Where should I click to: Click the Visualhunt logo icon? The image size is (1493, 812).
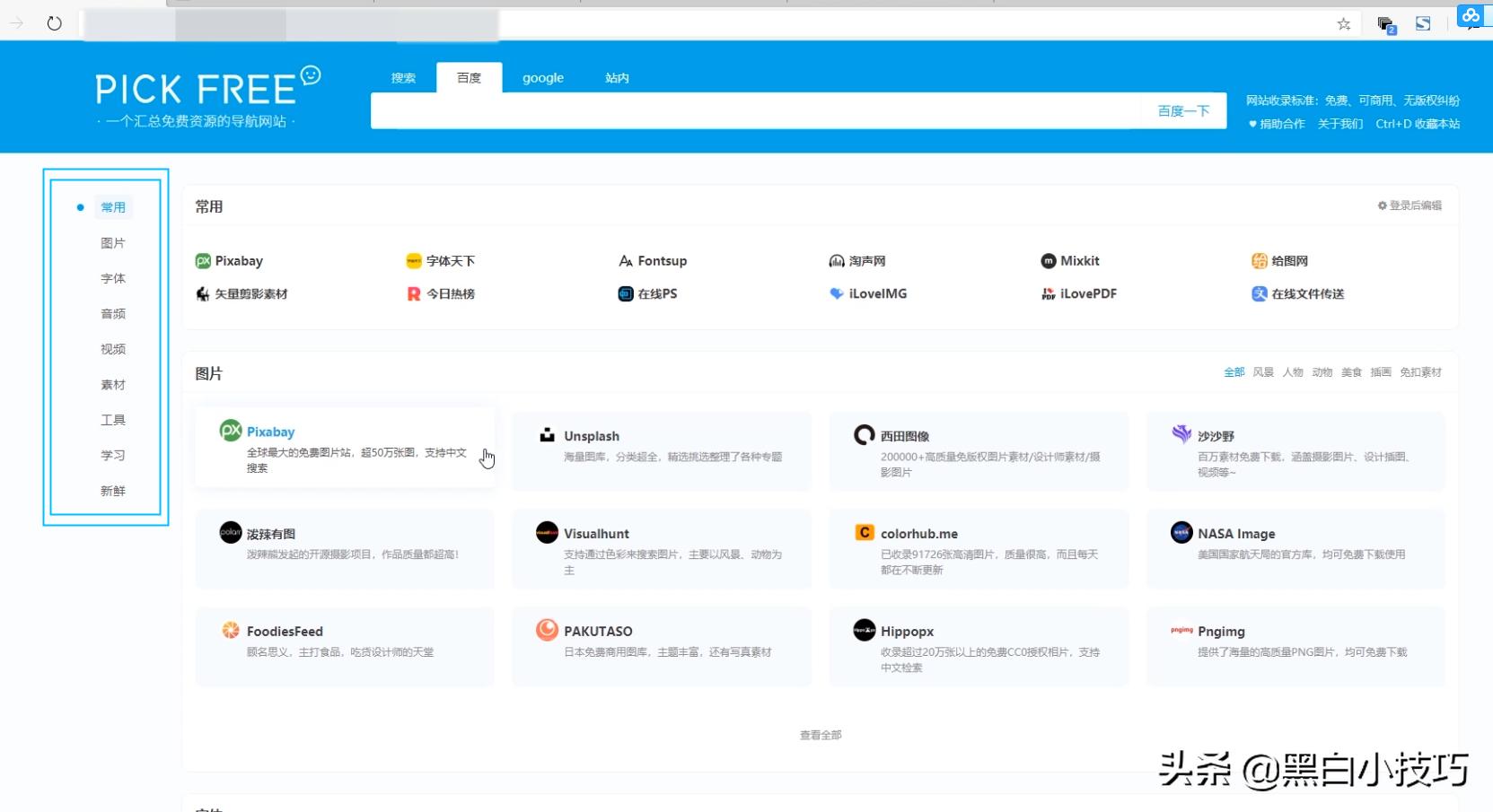click(548, 533)
